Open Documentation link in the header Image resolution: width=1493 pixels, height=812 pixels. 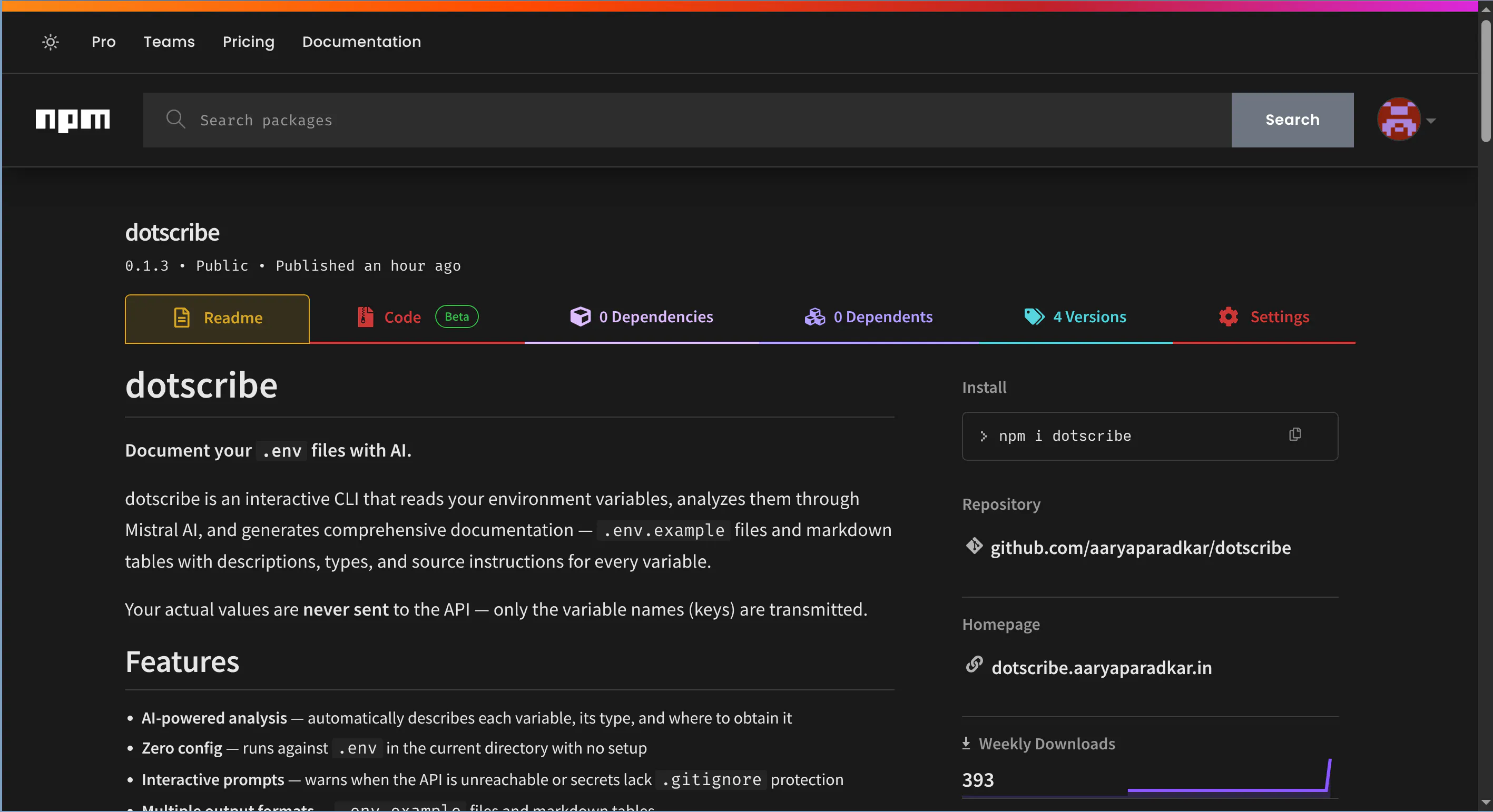[361, 42]
